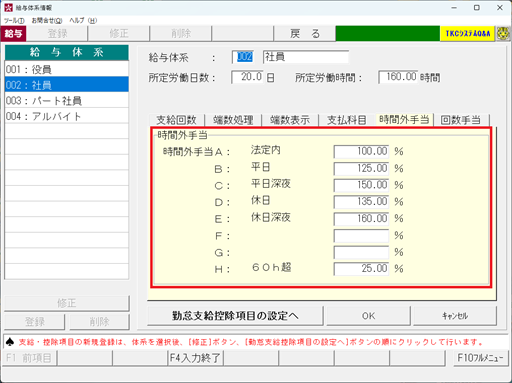
Task: Click the empty F rate field
Action: click(361, 236)
